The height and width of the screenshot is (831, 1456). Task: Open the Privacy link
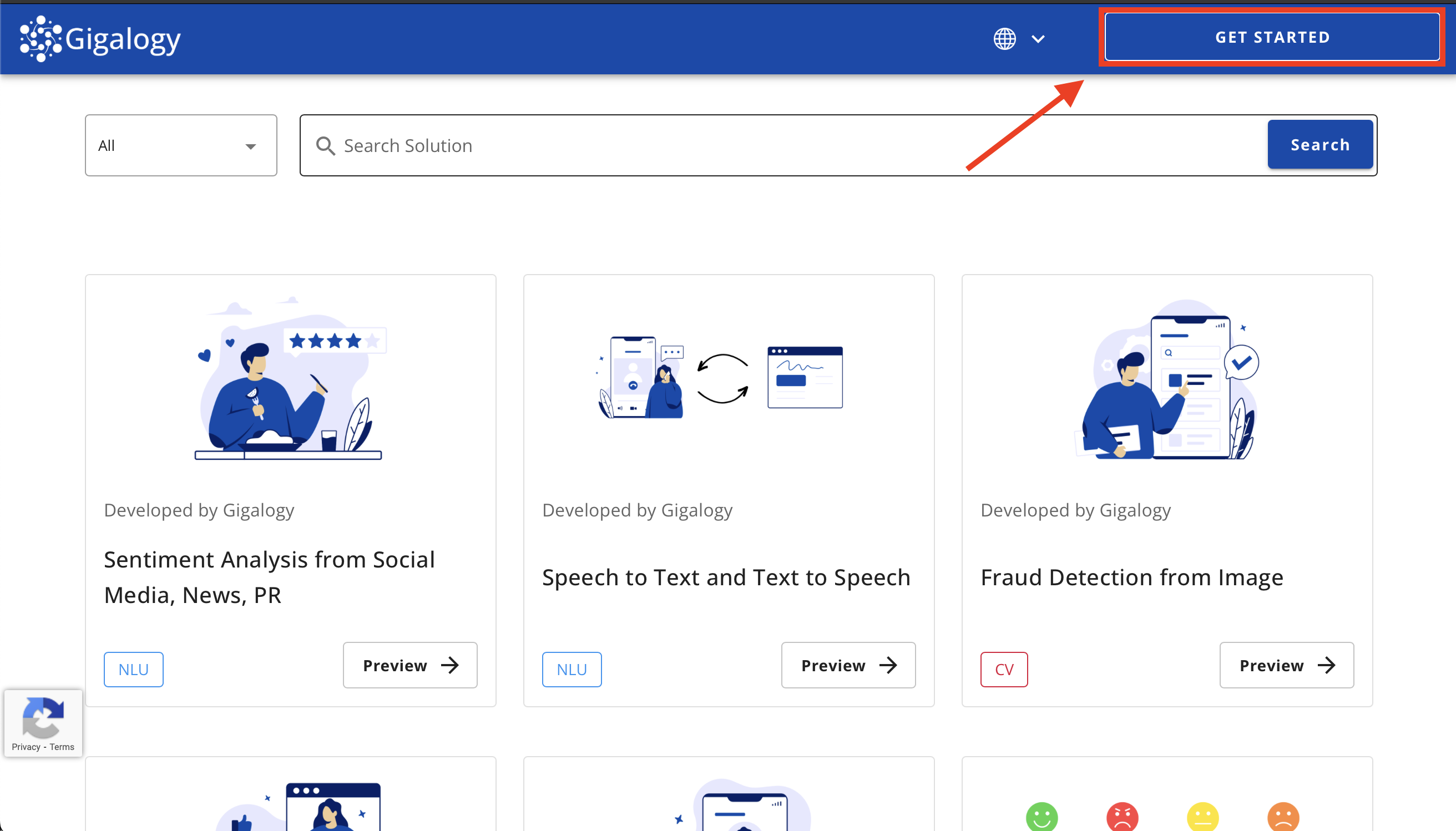click(x=26, y=747)
